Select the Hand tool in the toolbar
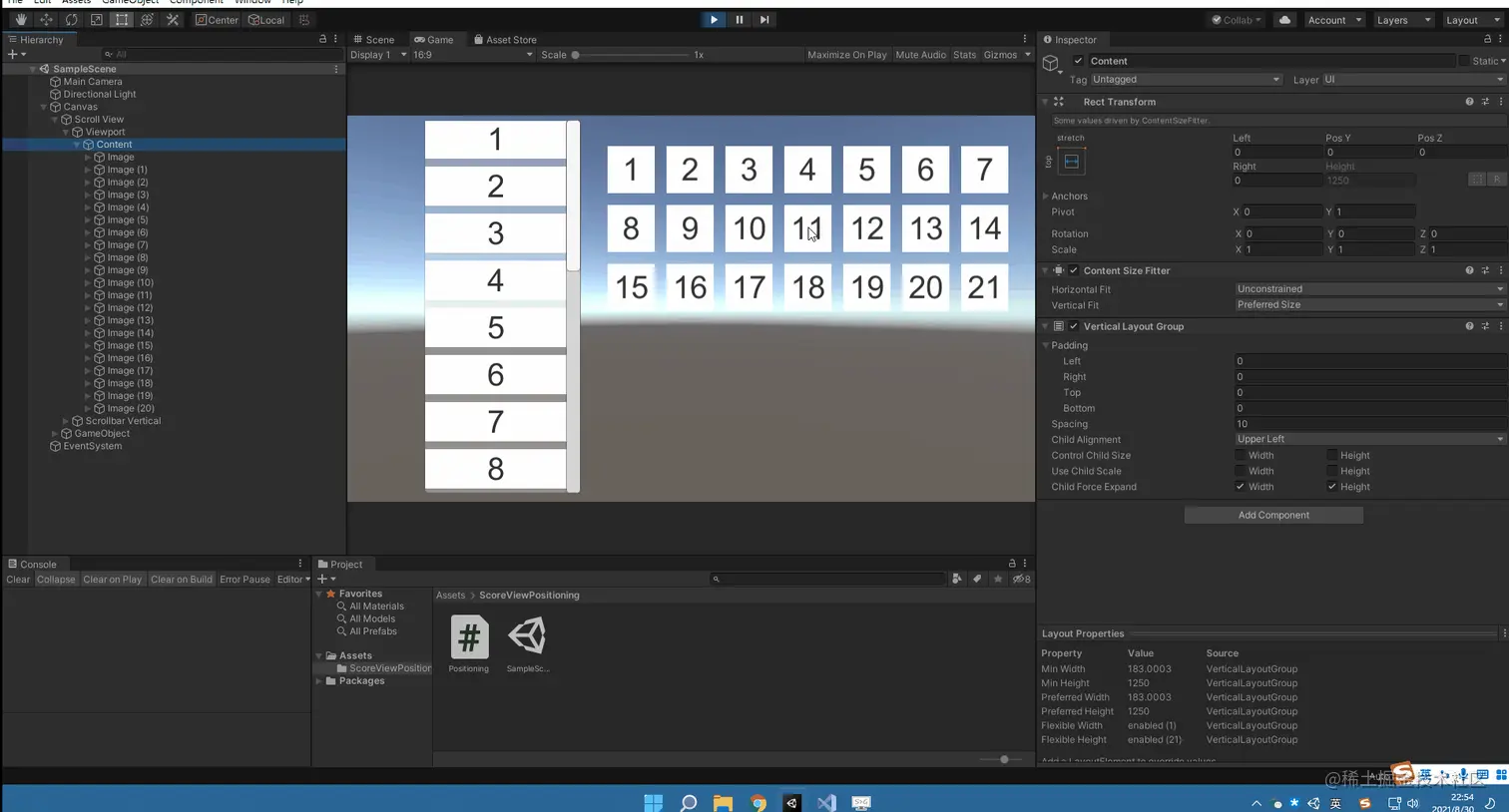Viewport: 1509px width, 812px height. tap(22, 18)
